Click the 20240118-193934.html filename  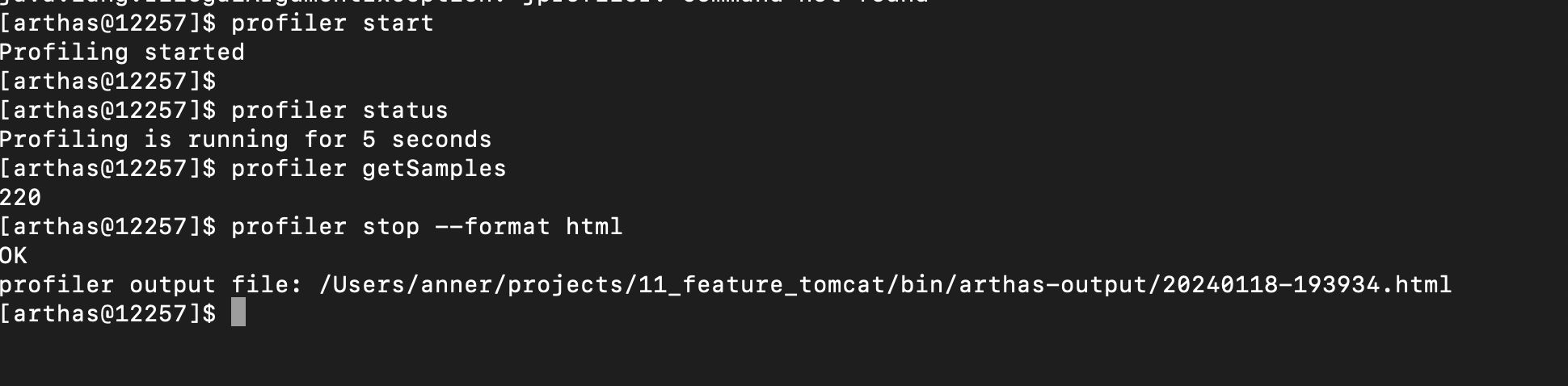1307,284
